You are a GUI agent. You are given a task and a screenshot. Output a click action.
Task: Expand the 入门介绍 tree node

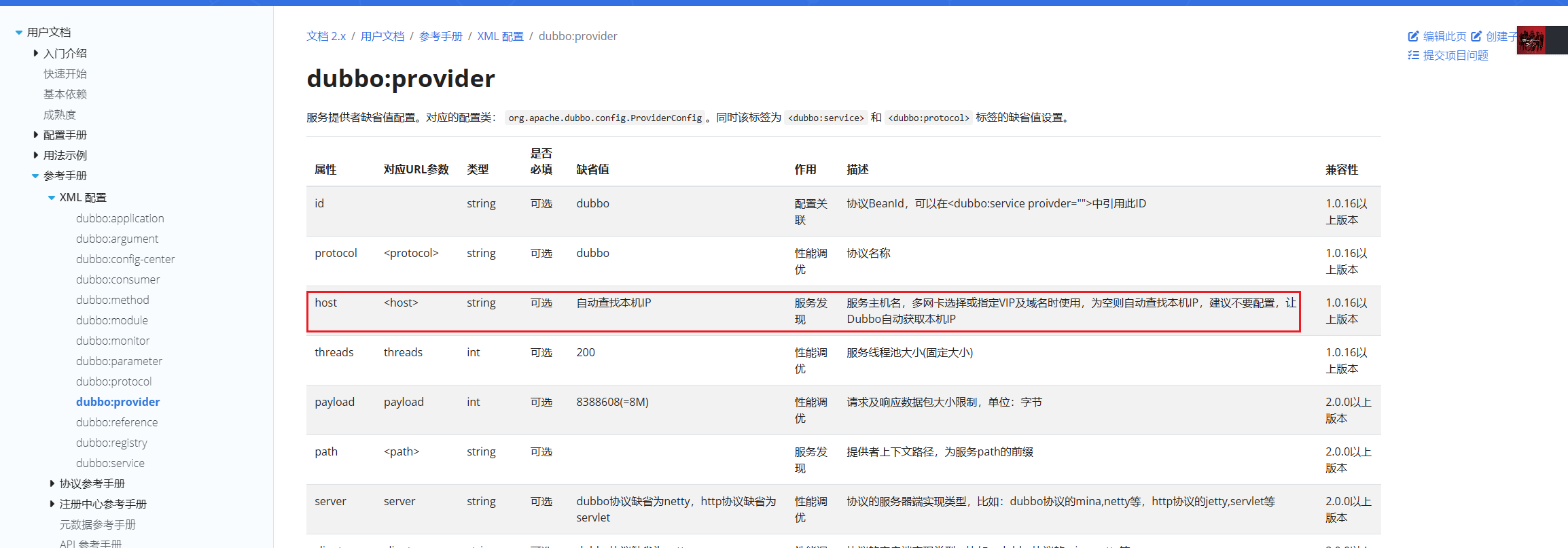tap(35, 53)
